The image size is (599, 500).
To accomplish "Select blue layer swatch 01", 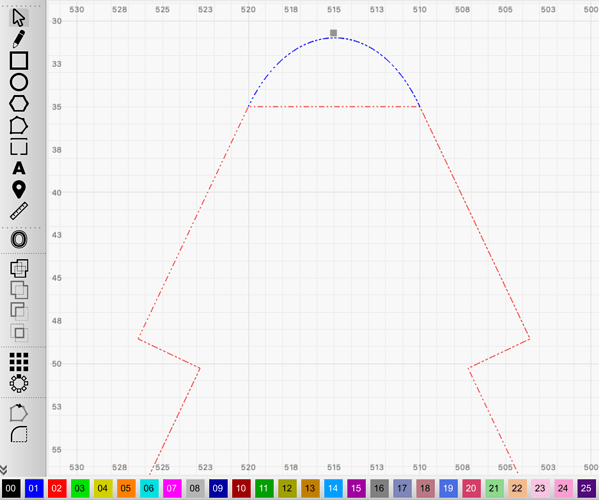I will (34, 488).
